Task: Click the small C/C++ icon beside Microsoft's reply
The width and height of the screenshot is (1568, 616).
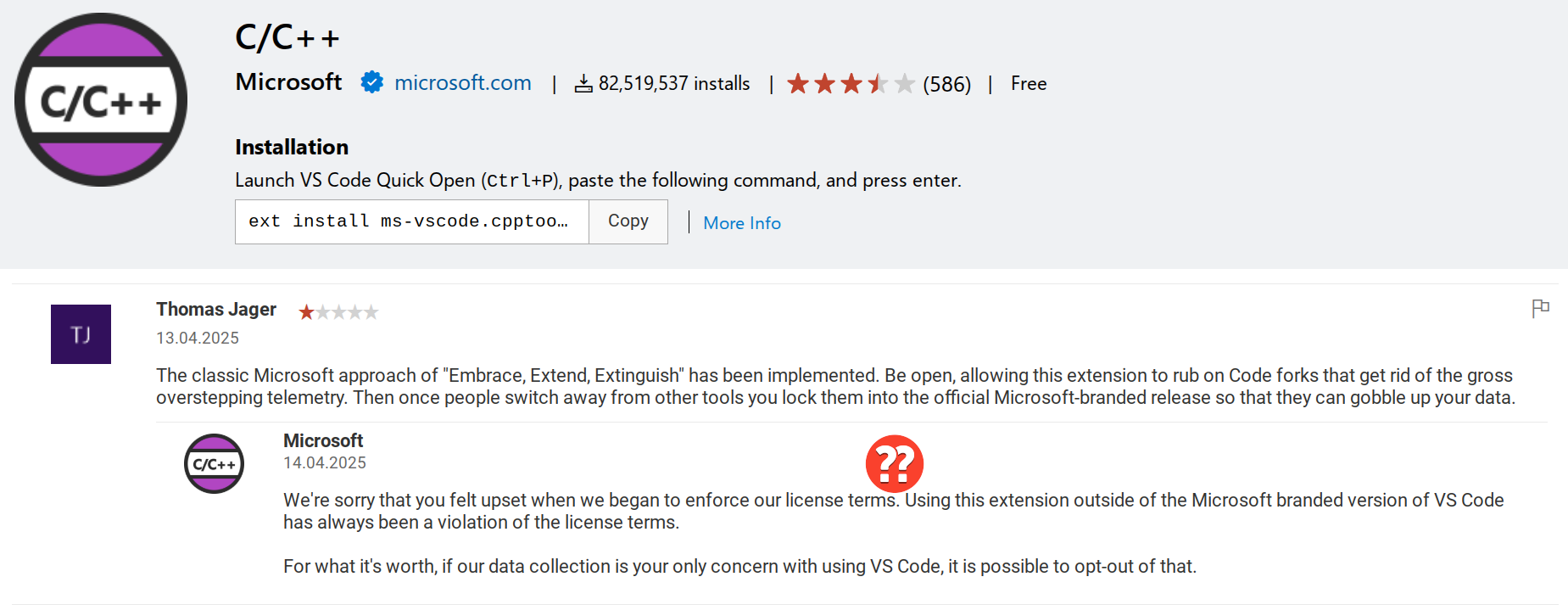Action: (x=215, y=463)
